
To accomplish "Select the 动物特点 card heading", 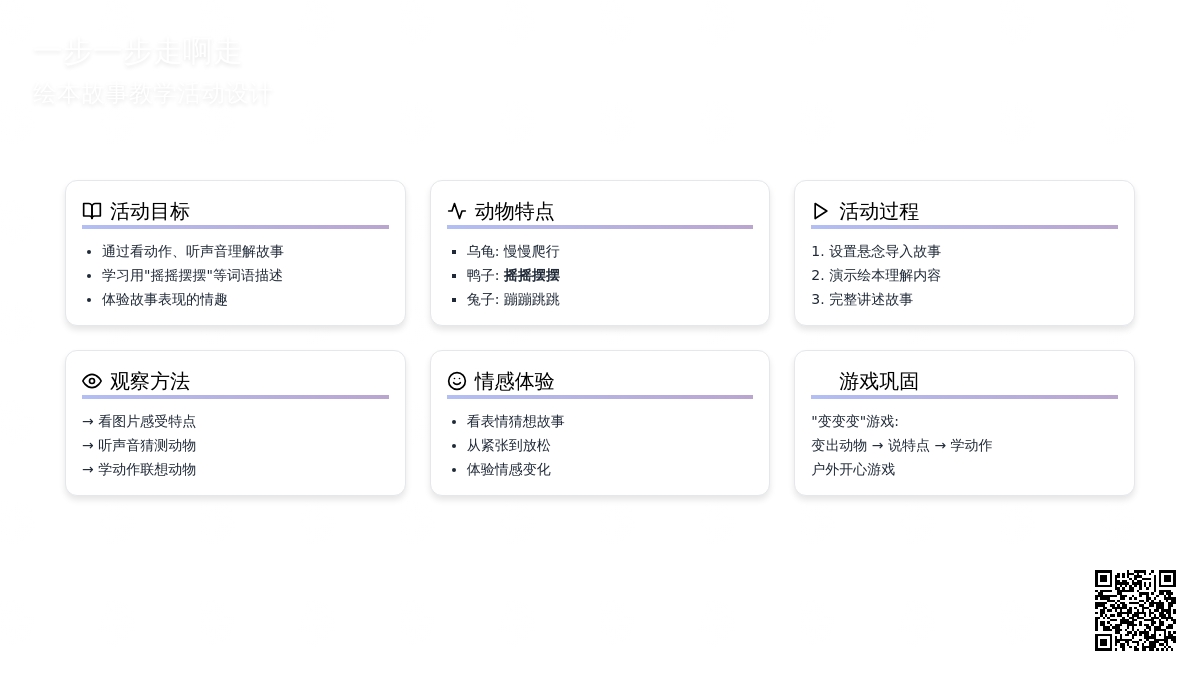I will click(x=514, y=211).
